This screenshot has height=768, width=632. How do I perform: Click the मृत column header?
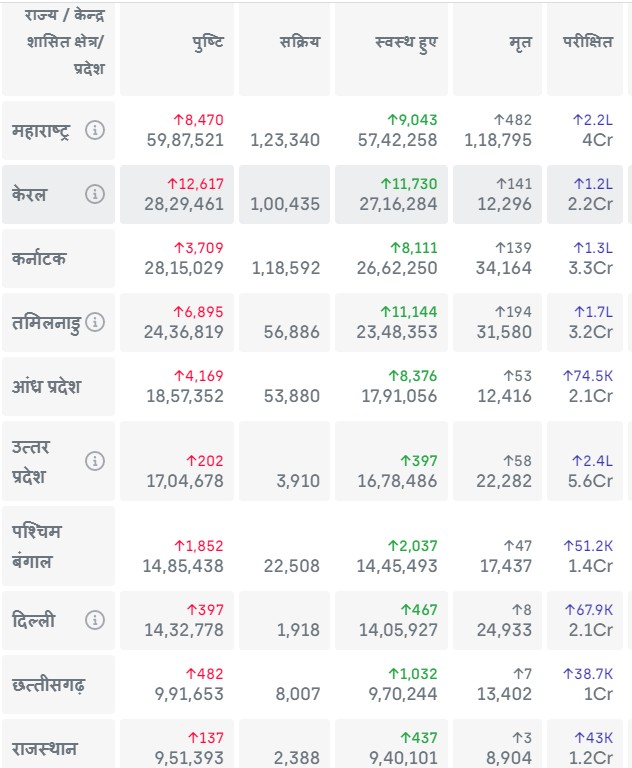[520, 43]
